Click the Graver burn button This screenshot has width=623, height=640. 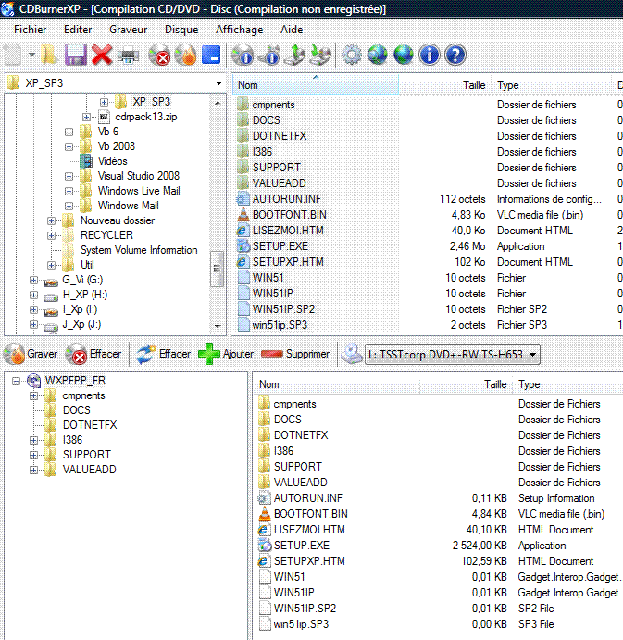pyautogui.click(x=31, y=354)
